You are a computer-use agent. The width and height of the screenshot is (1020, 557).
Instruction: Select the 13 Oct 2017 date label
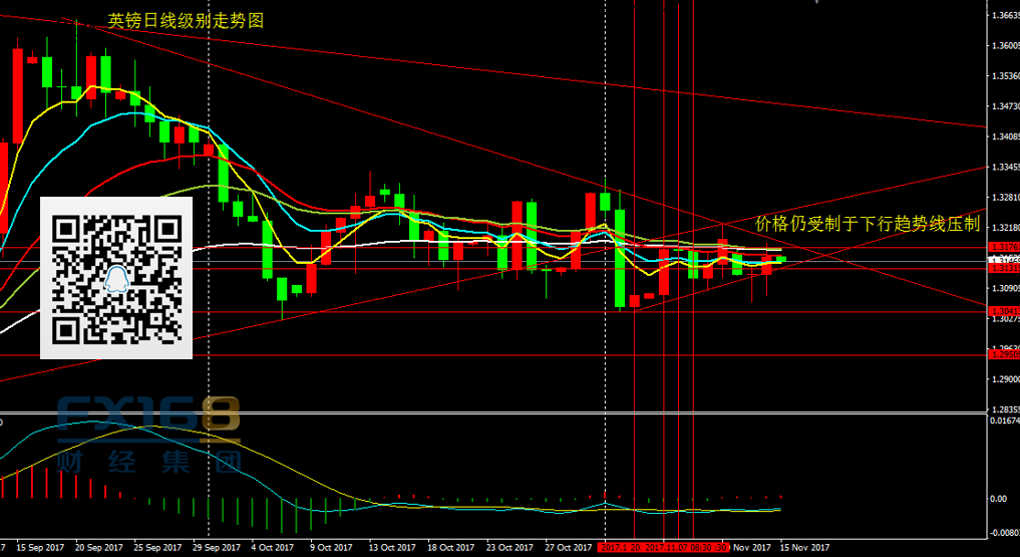pos(391,547)
